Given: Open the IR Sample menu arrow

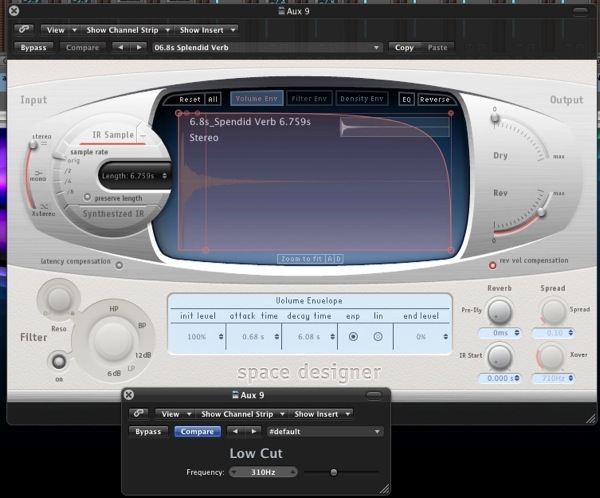Looking at the screenshot, I should coord(143,136).
